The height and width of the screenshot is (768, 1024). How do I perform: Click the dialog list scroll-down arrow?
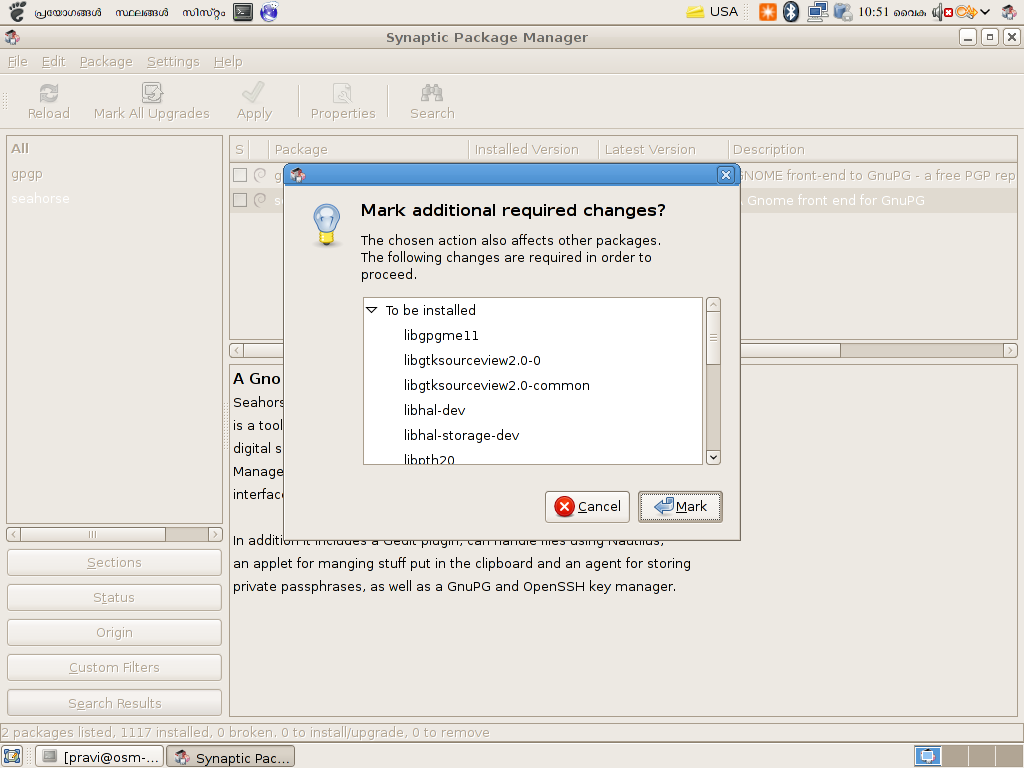713,457
